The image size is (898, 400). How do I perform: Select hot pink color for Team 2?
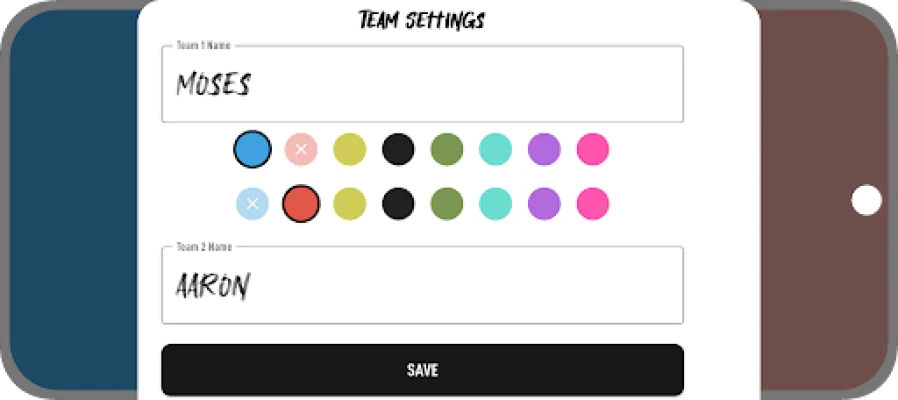(x=593, y=204)
